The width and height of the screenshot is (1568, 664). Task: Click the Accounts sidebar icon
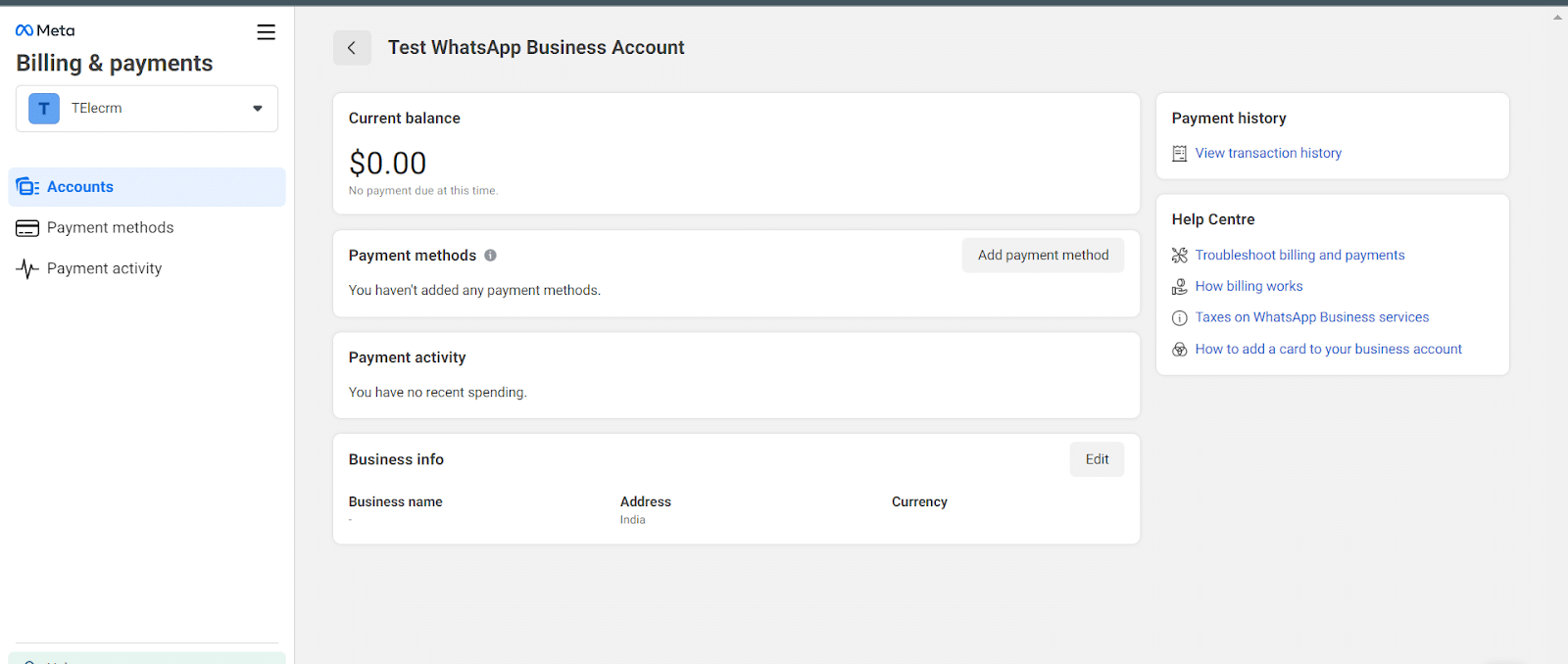point(27,187)
